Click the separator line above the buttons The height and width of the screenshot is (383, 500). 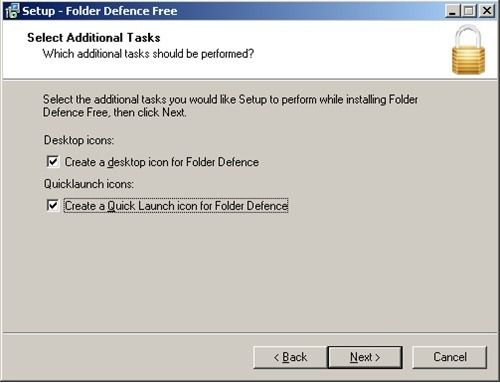[250, 332]
